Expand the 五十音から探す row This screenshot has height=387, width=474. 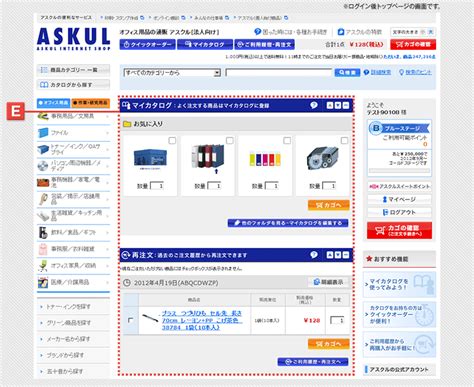click(73, 371)
